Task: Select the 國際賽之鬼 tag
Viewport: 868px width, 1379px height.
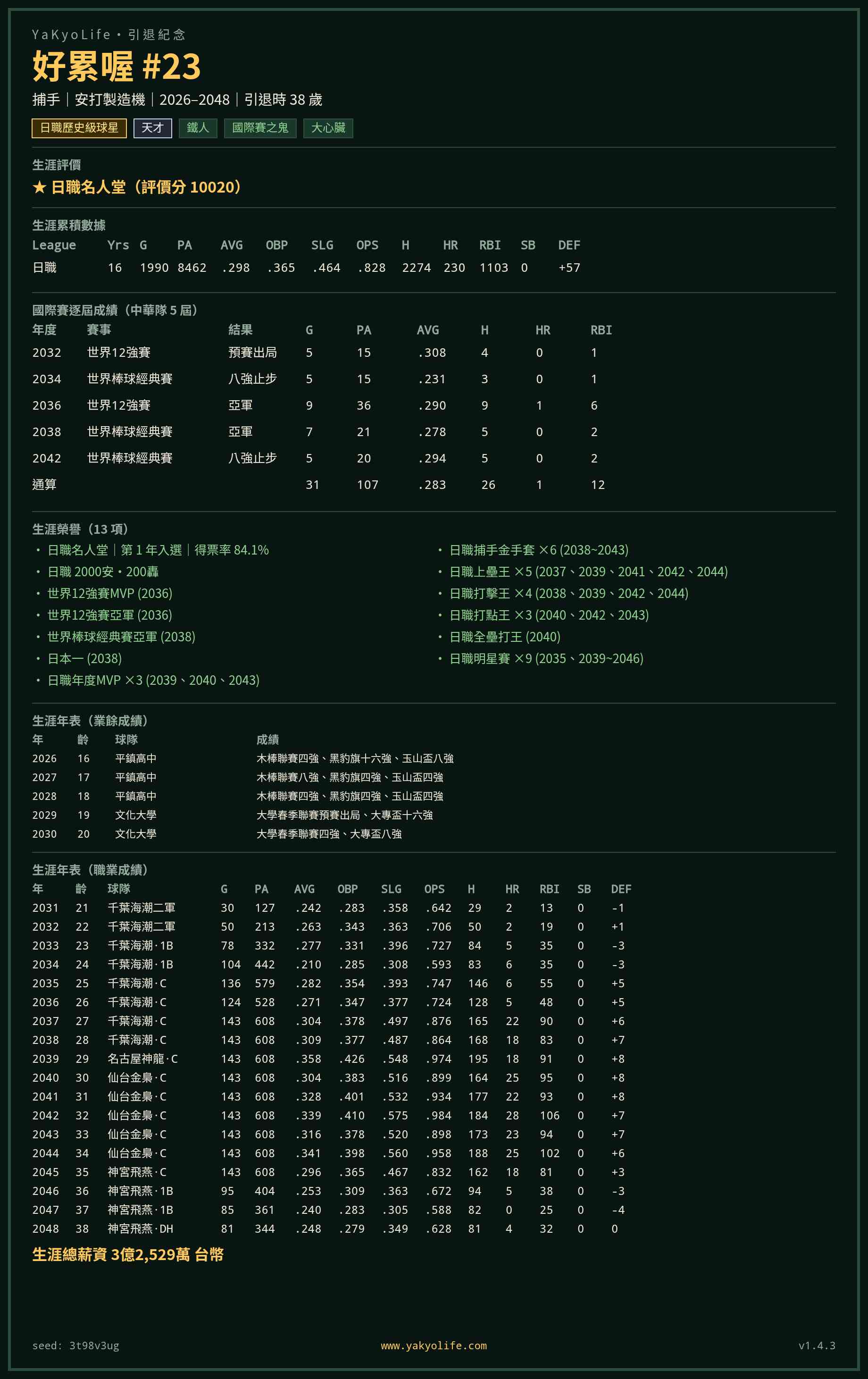Action: 260,128
